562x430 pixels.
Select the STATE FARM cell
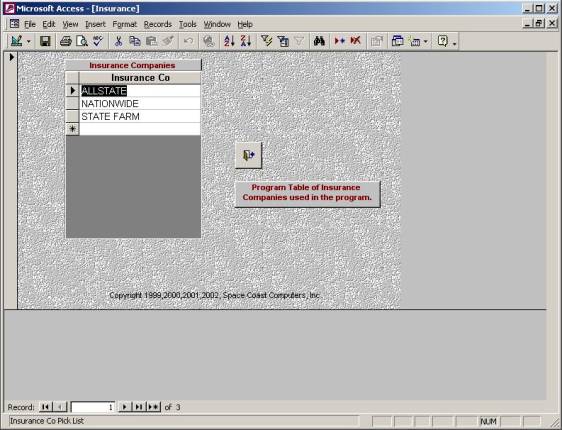click(x=140, y=116)
